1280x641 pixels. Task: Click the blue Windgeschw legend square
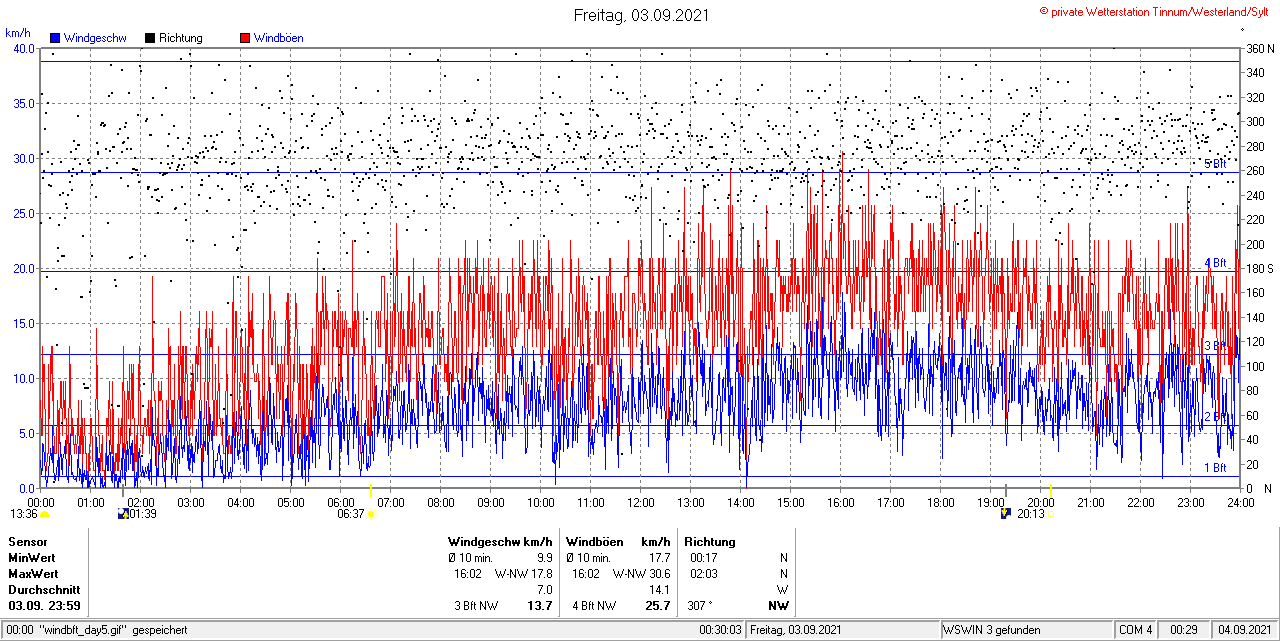click(55, 38)
